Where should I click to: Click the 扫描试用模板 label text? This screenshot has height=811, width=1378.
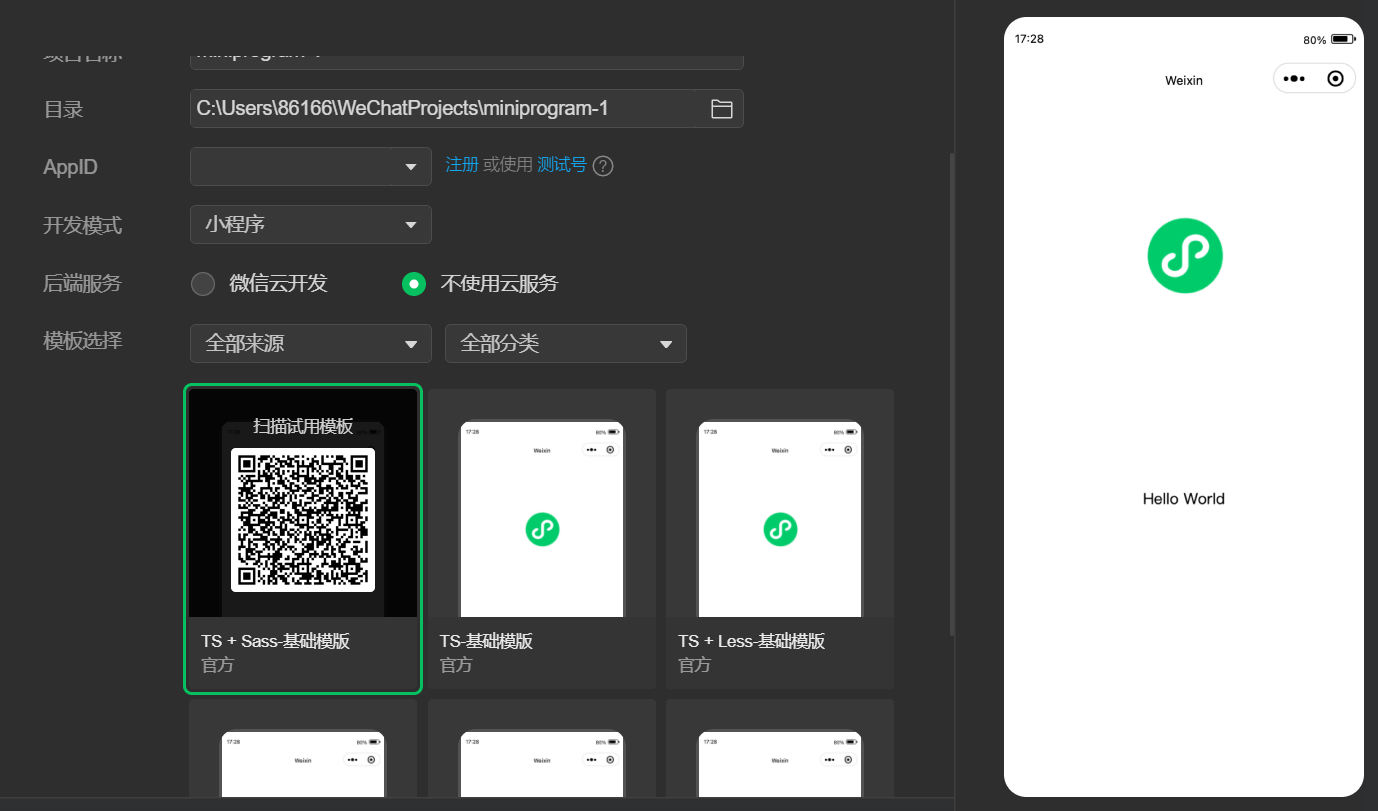tap(303, 427)
